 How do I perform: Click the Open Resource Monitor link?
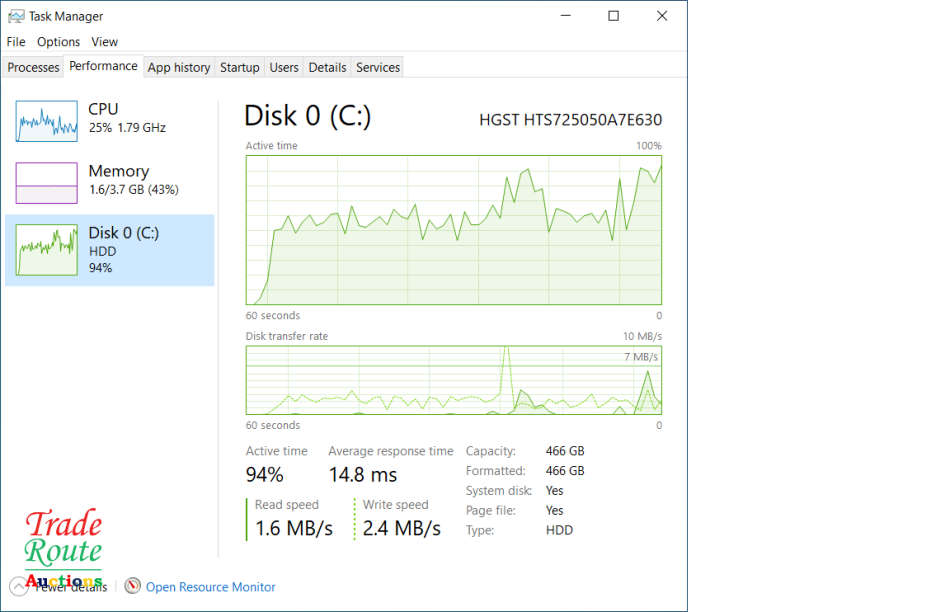(211, 587)
